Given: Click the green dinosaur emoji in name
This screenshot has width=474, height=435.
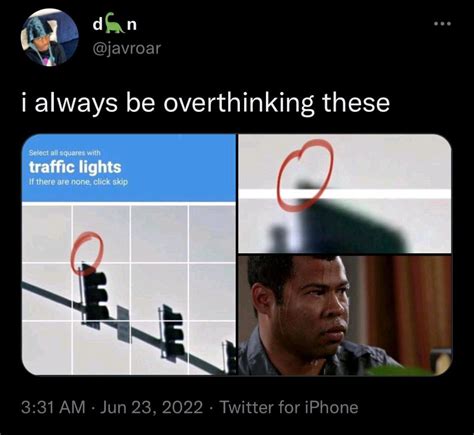Looking at the screenshot, I should click(x=115, y=26).
